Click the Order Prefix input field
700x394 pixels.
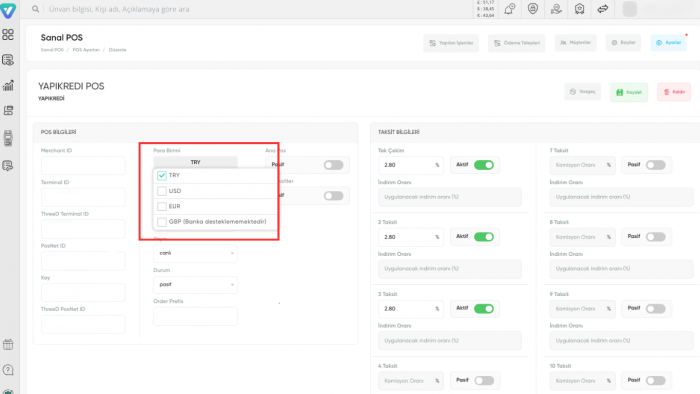(195, 316)
